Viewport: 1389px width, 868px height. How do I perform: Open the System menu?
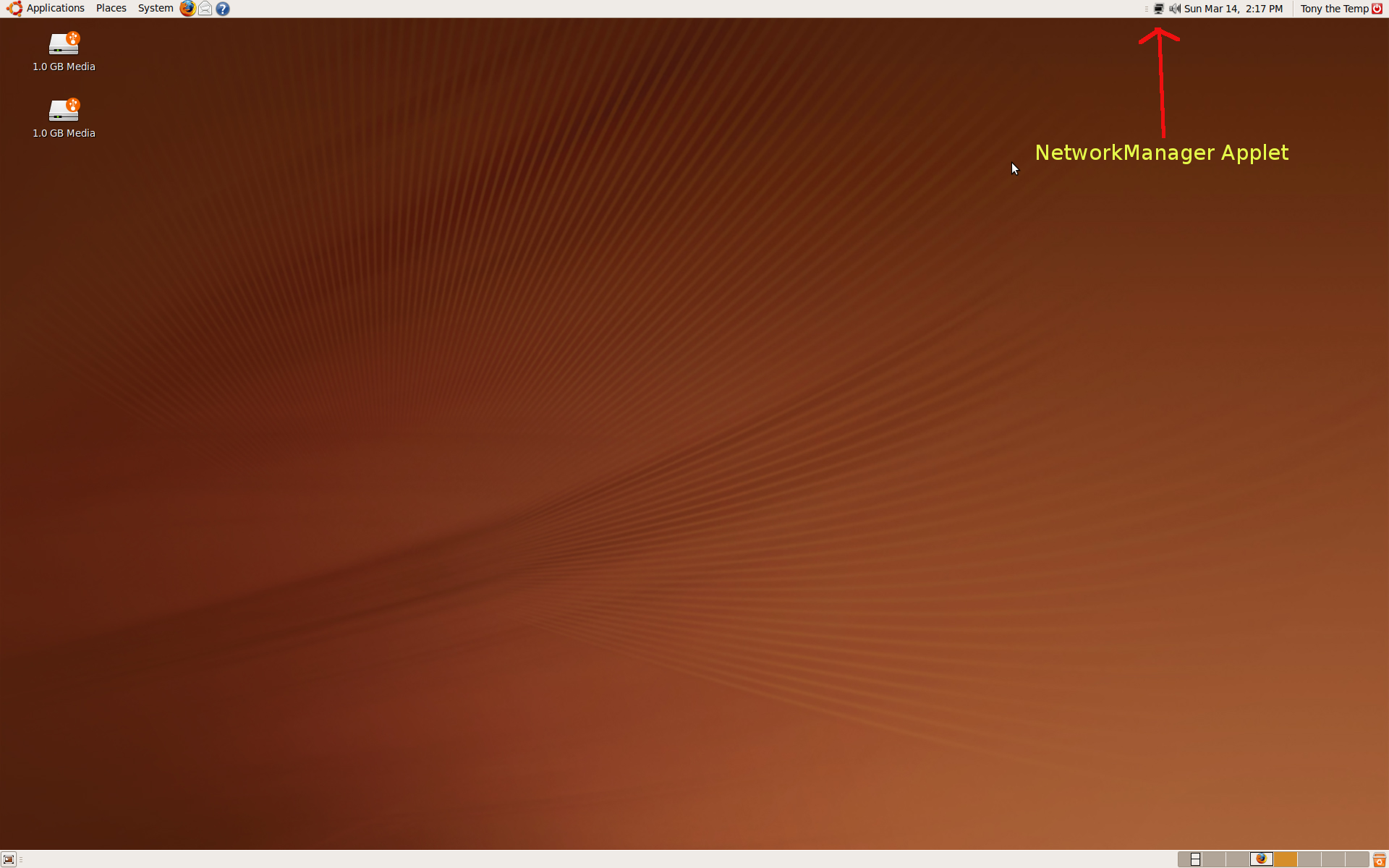[x=155, y=8]
